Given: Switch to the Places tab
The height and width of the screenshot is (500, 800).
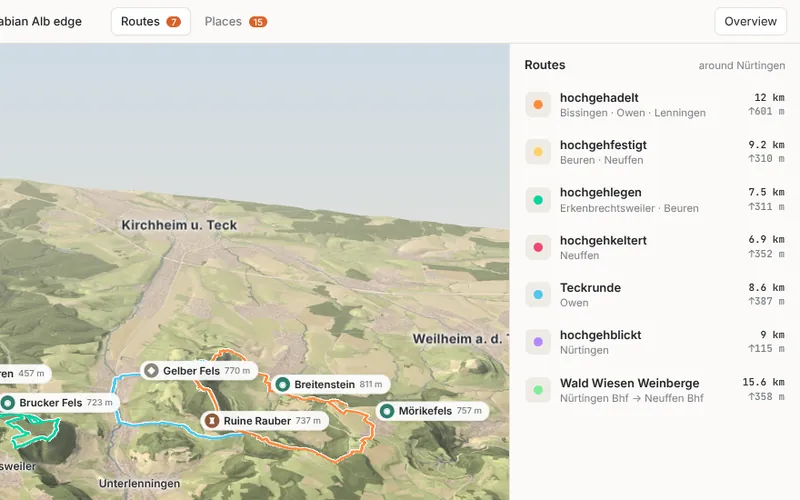Looking at the screenshot, I should pos(236,21).
